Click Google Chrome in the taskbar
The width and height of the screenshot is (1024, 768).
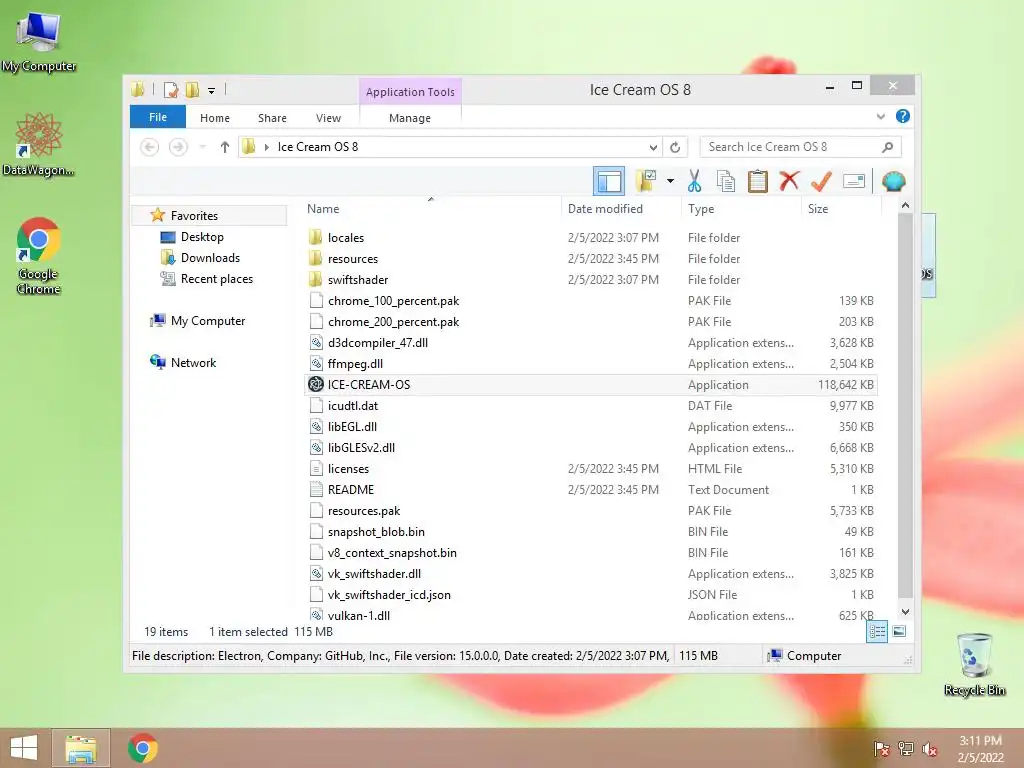[x=142, y=748]
